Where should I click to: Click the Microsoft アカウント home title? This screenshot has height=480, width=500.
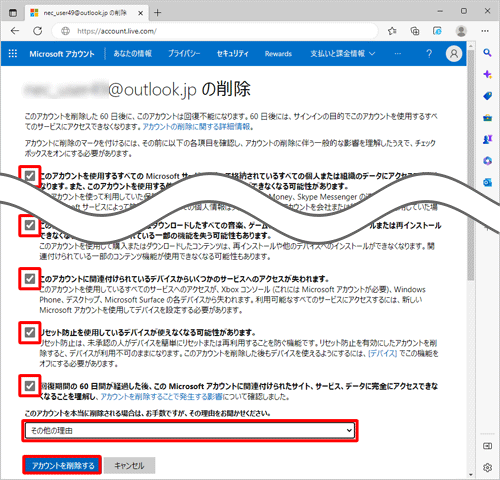click(62, 54)
